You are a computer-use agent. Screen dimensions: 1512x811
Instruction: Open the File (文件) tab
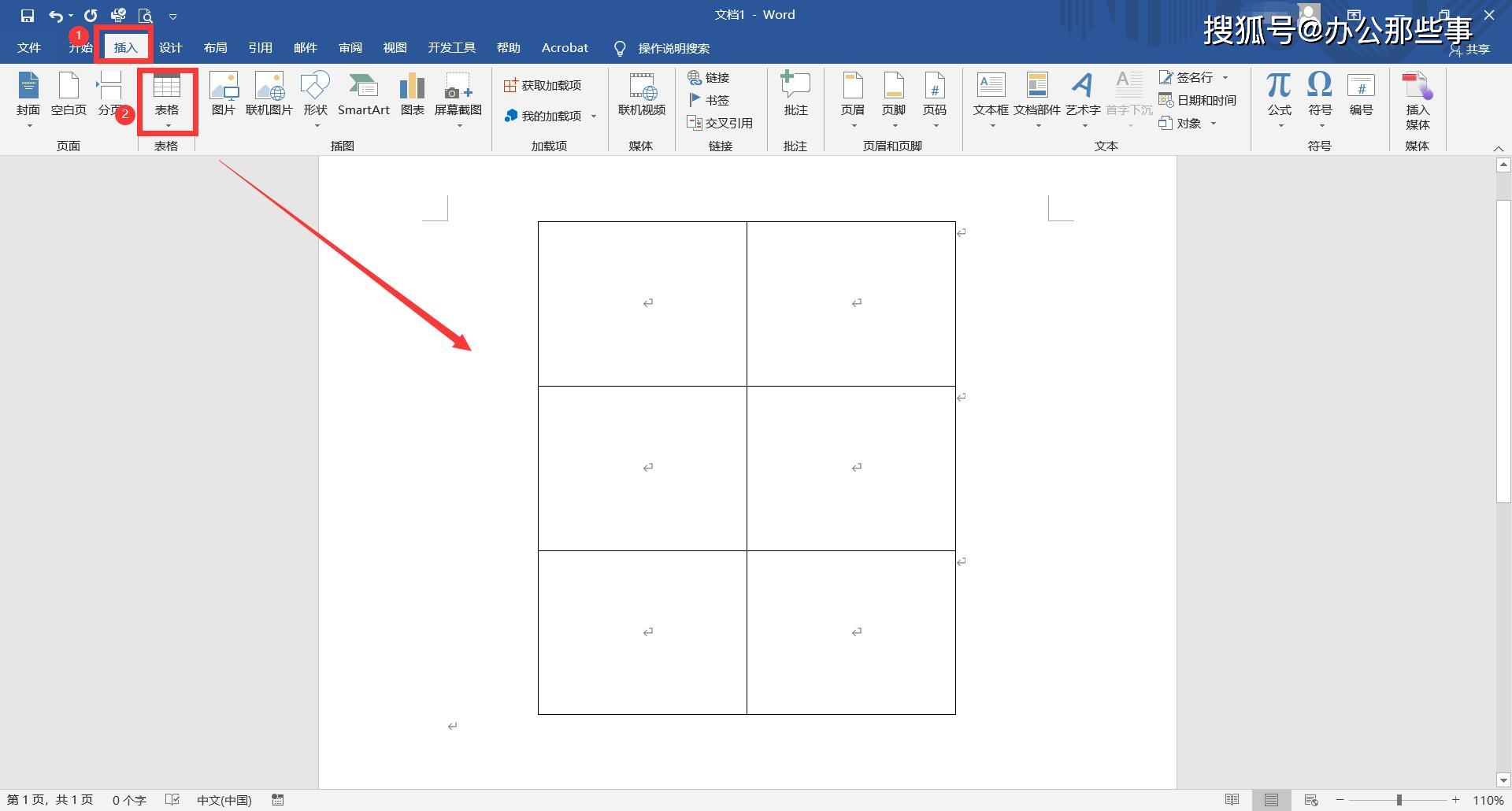pyautogui.click(x=29, y=48)
